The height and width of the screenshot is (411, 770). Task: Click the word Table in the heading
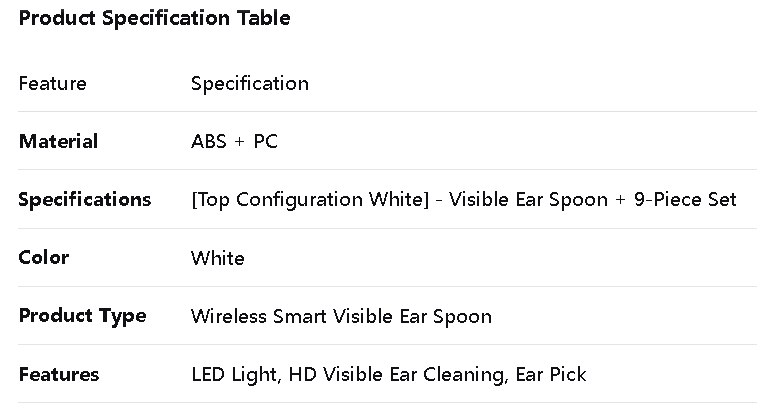pyautogui.click(x=264, y=18)
